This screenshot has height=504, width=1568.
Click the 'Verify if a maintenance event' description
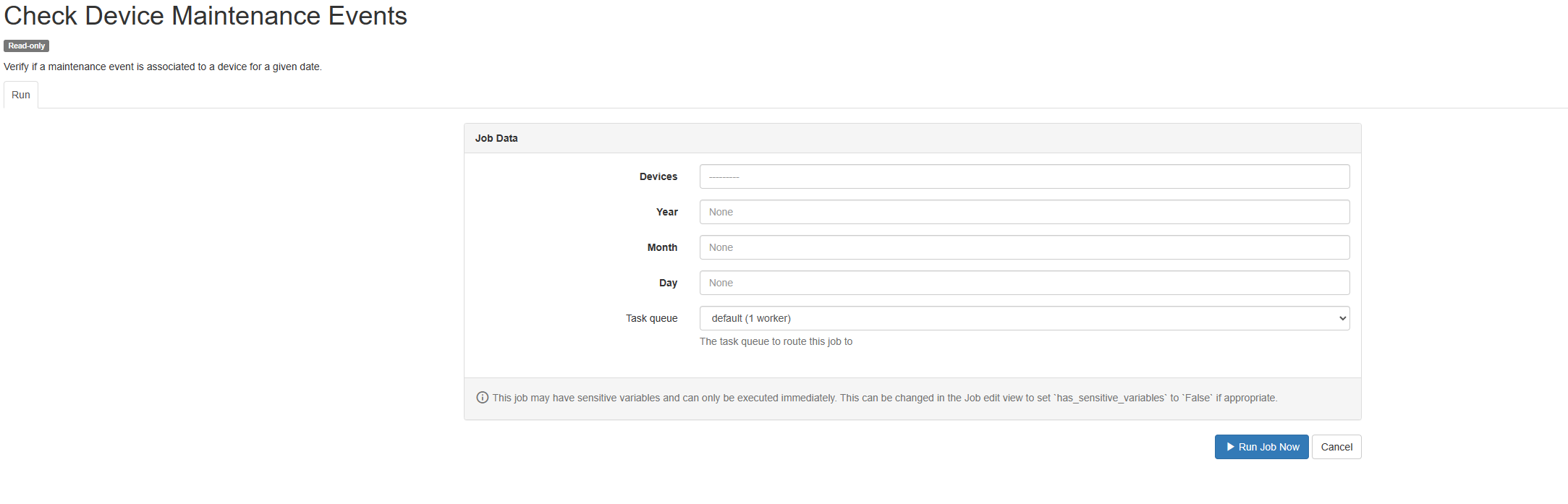tap(163, 67)
